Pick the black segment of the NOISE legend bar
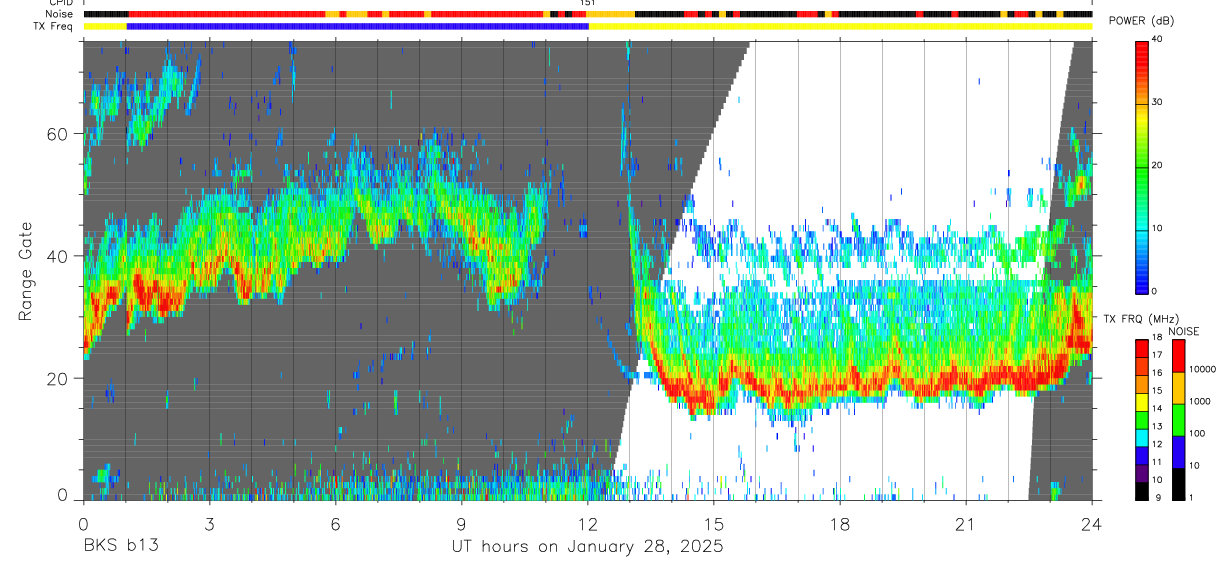The height and width of the screenshot is (567, 1228). point(1179,484)
